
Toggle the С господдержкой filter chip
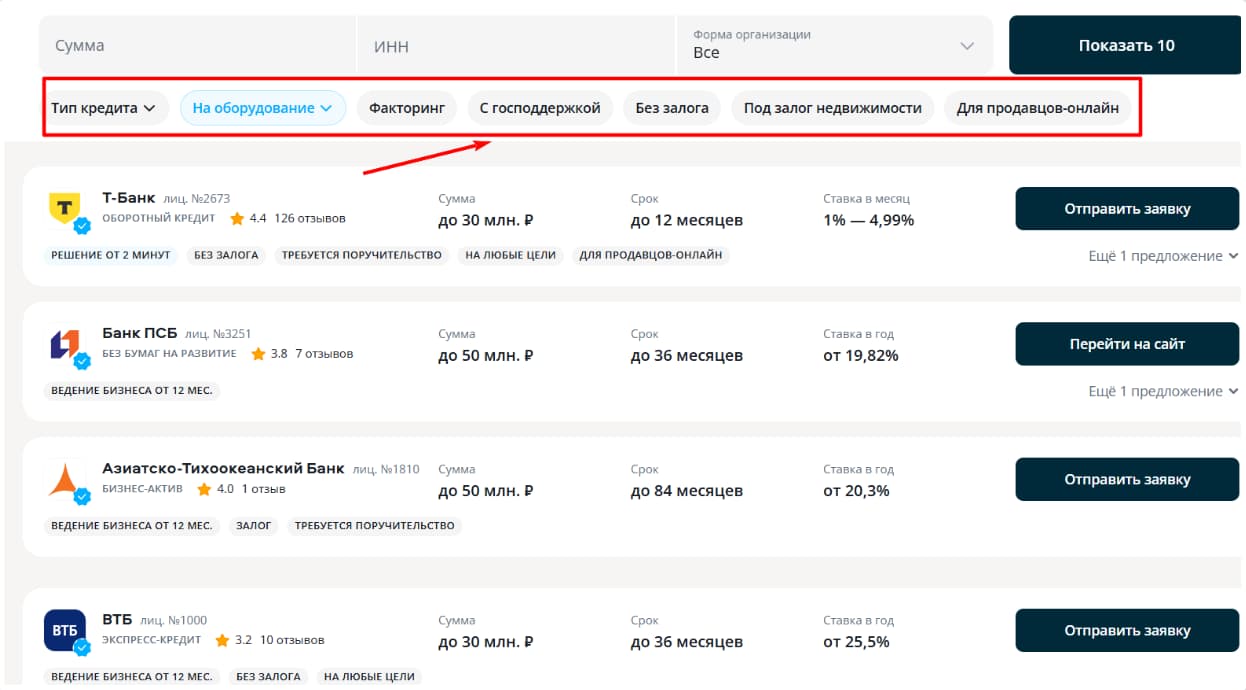540,108
